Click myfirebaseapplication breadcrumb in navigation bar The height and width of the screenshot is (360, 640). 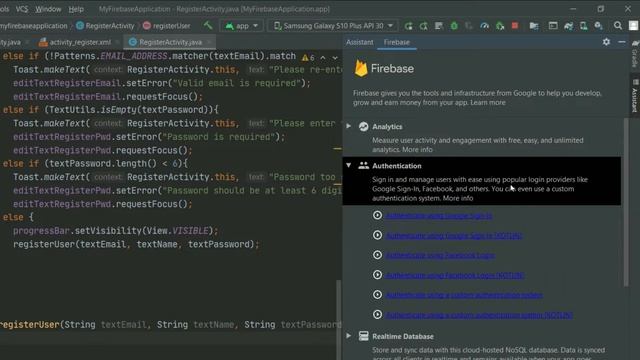point(33,26)
